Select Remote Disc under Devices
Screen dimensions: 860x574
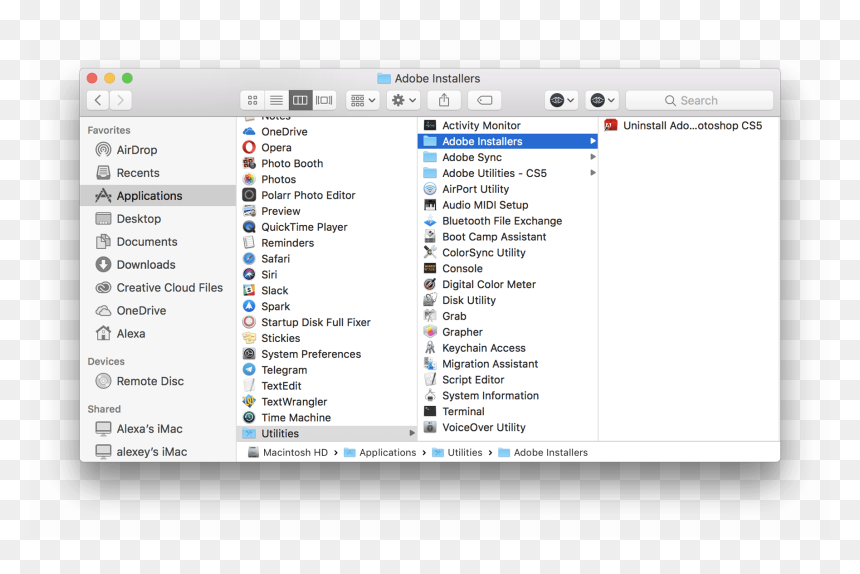pyautogui.click(x=159, y=381)
